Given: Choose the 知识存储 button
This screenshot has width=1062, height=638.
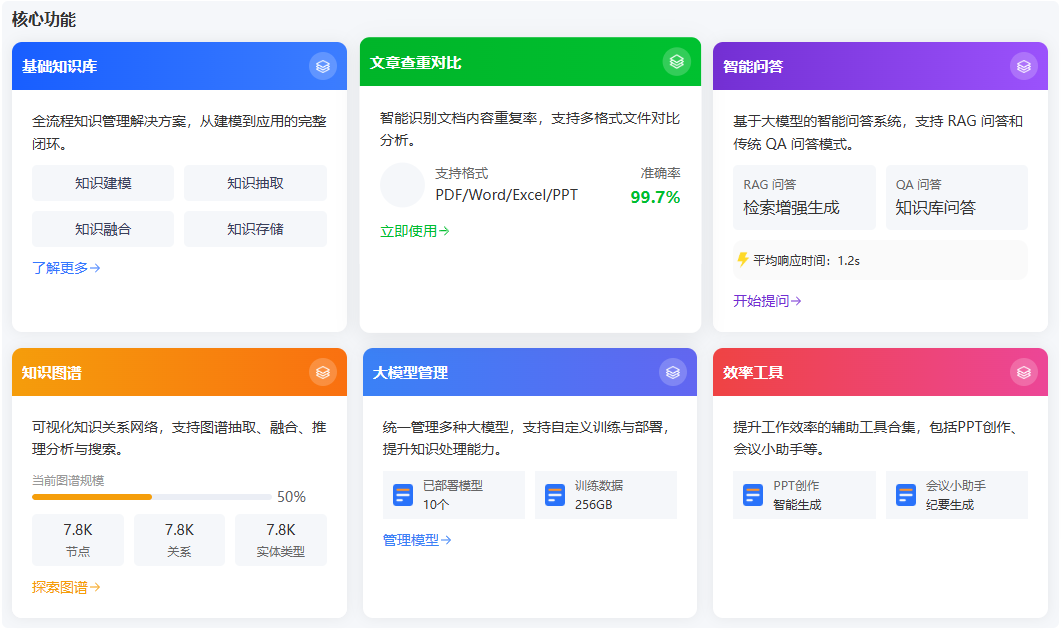Looking at the screenshot, I should [x=255, y=229].
